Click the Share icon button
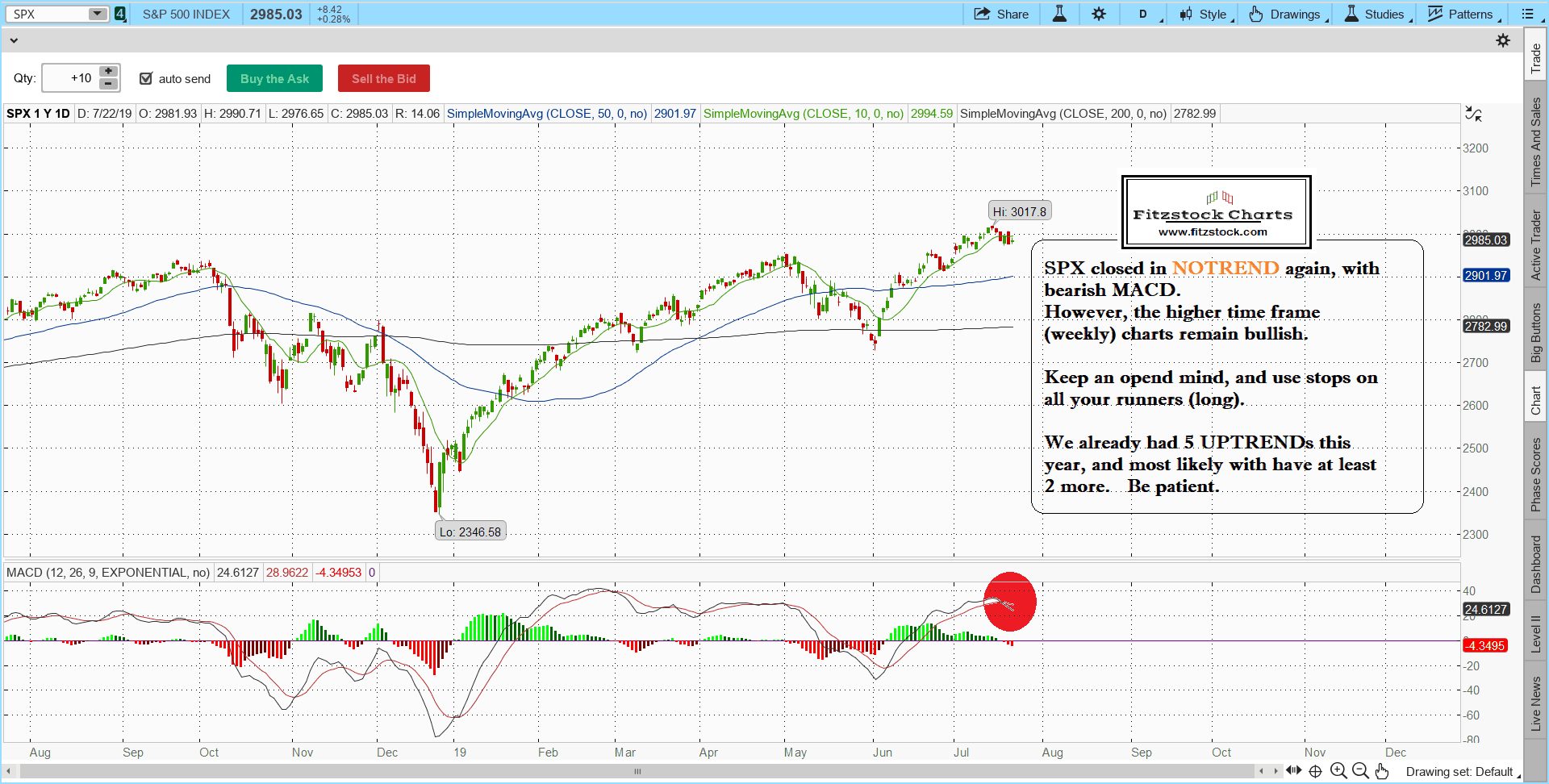Viewport: 1549px width, 784px height. click(1001, 14)
